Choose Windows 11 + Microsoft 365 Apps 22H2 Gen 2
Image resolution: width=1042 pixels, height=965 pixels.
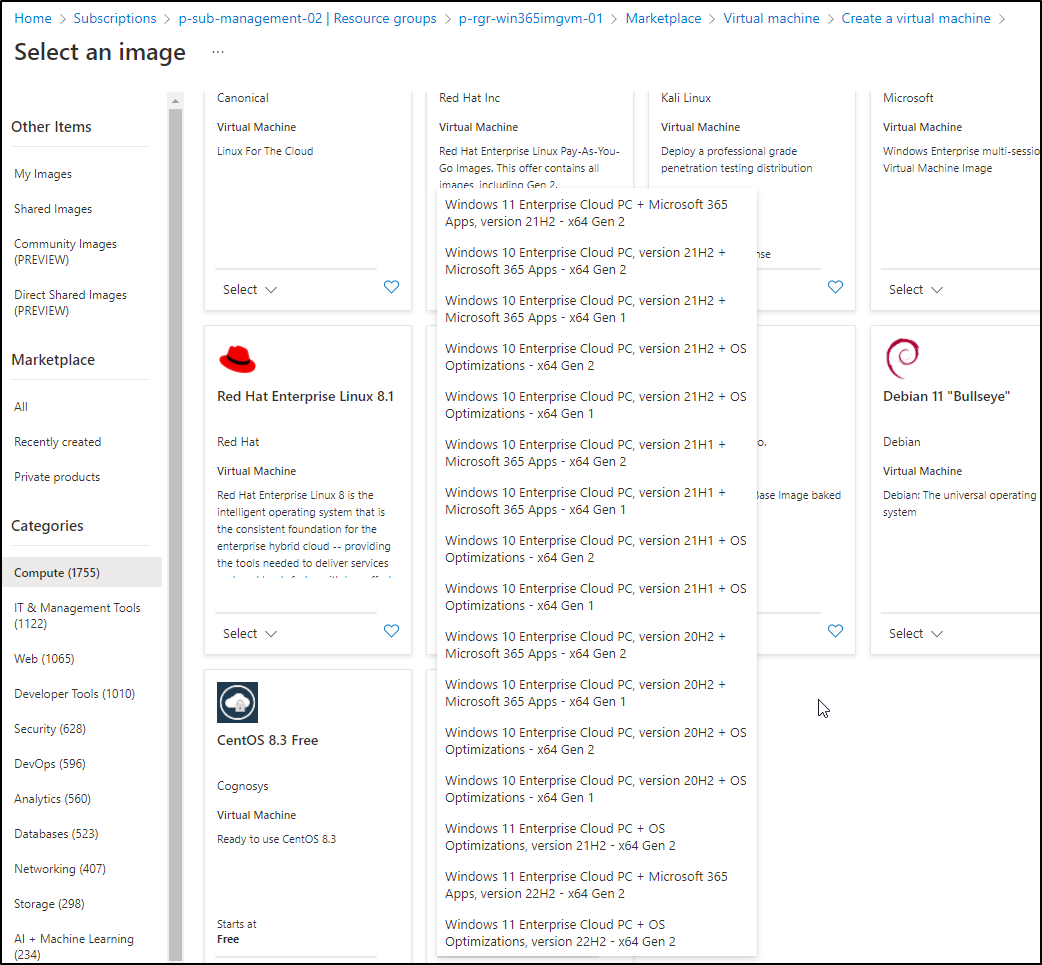click(x=596, y=885)
